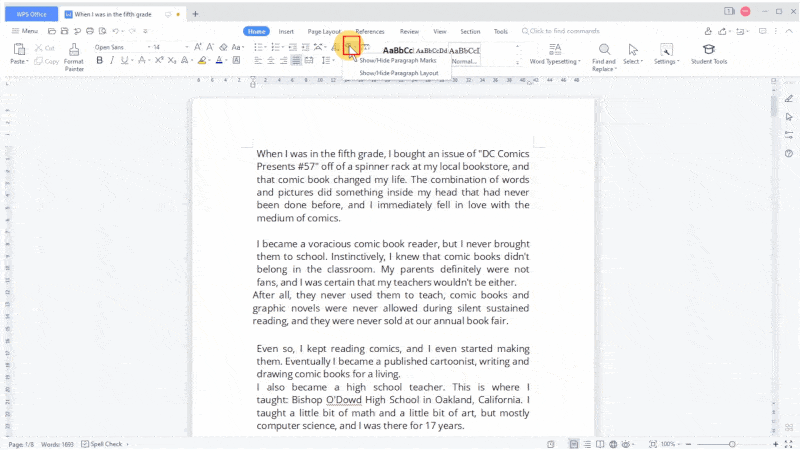Toggle Italic formatting
This screenshot has width=800, height=450.
click(112, 60)
